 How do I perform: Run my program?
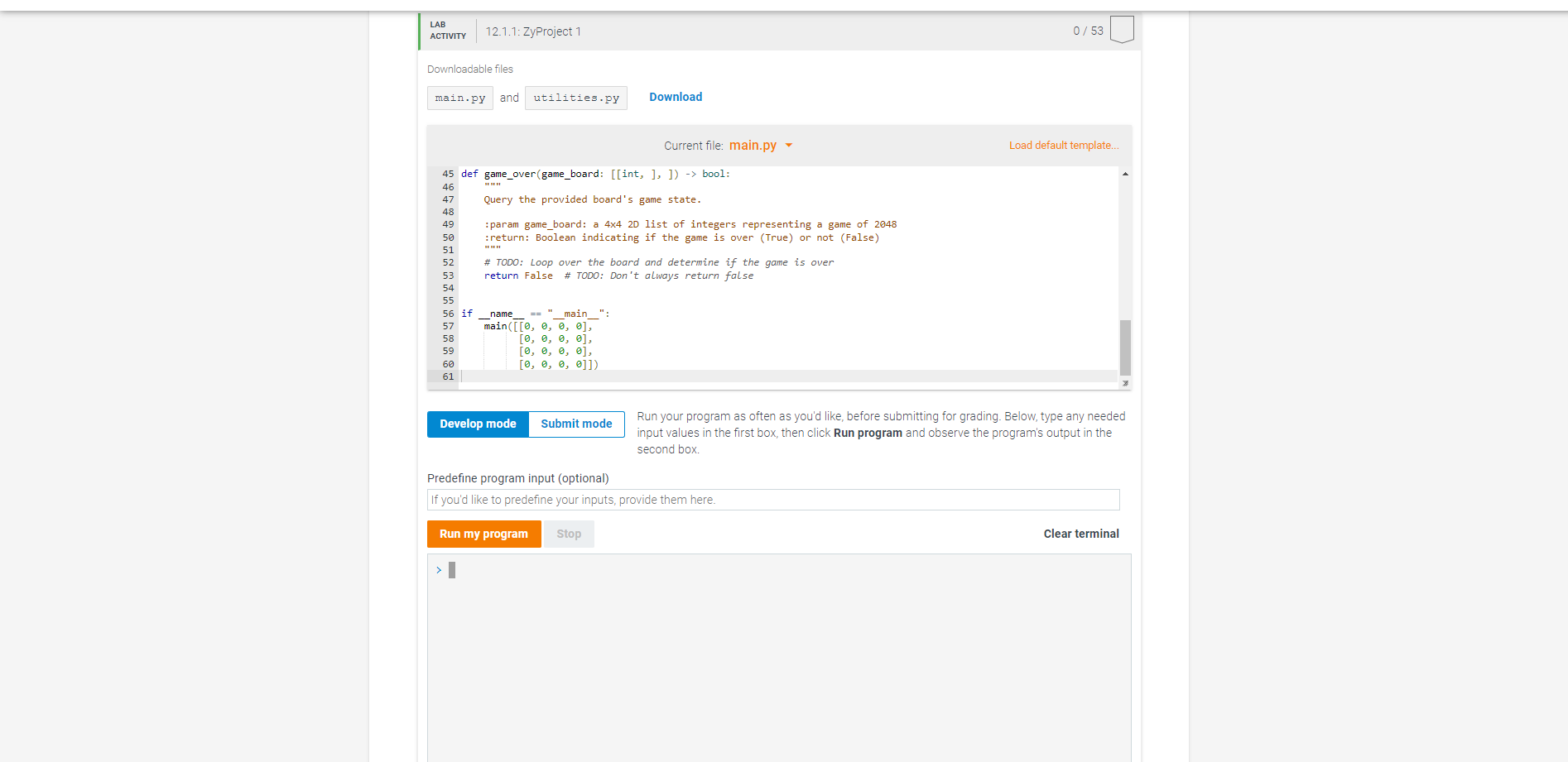(483, 534)
